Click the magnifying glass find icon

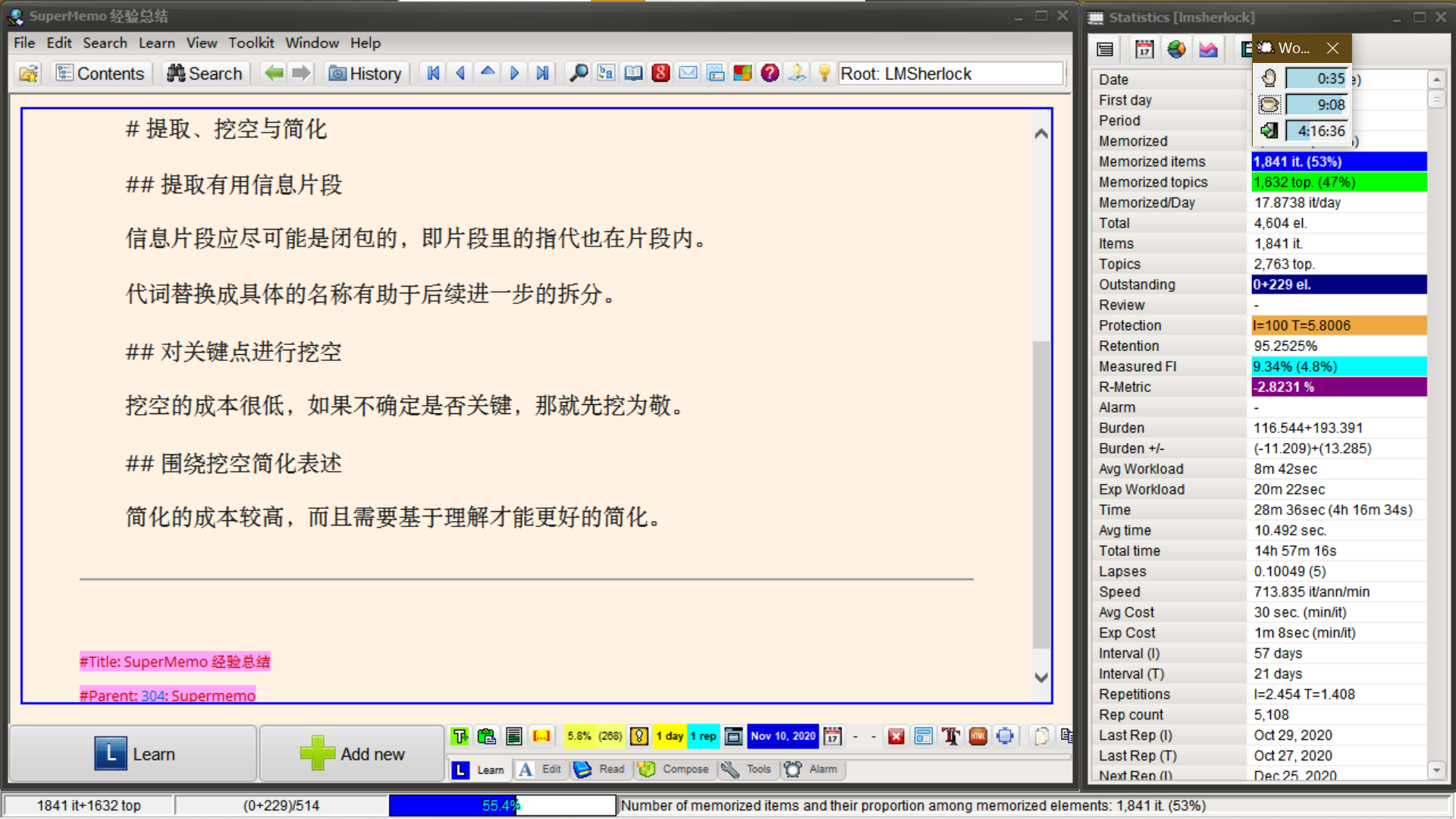coord(579,73)
